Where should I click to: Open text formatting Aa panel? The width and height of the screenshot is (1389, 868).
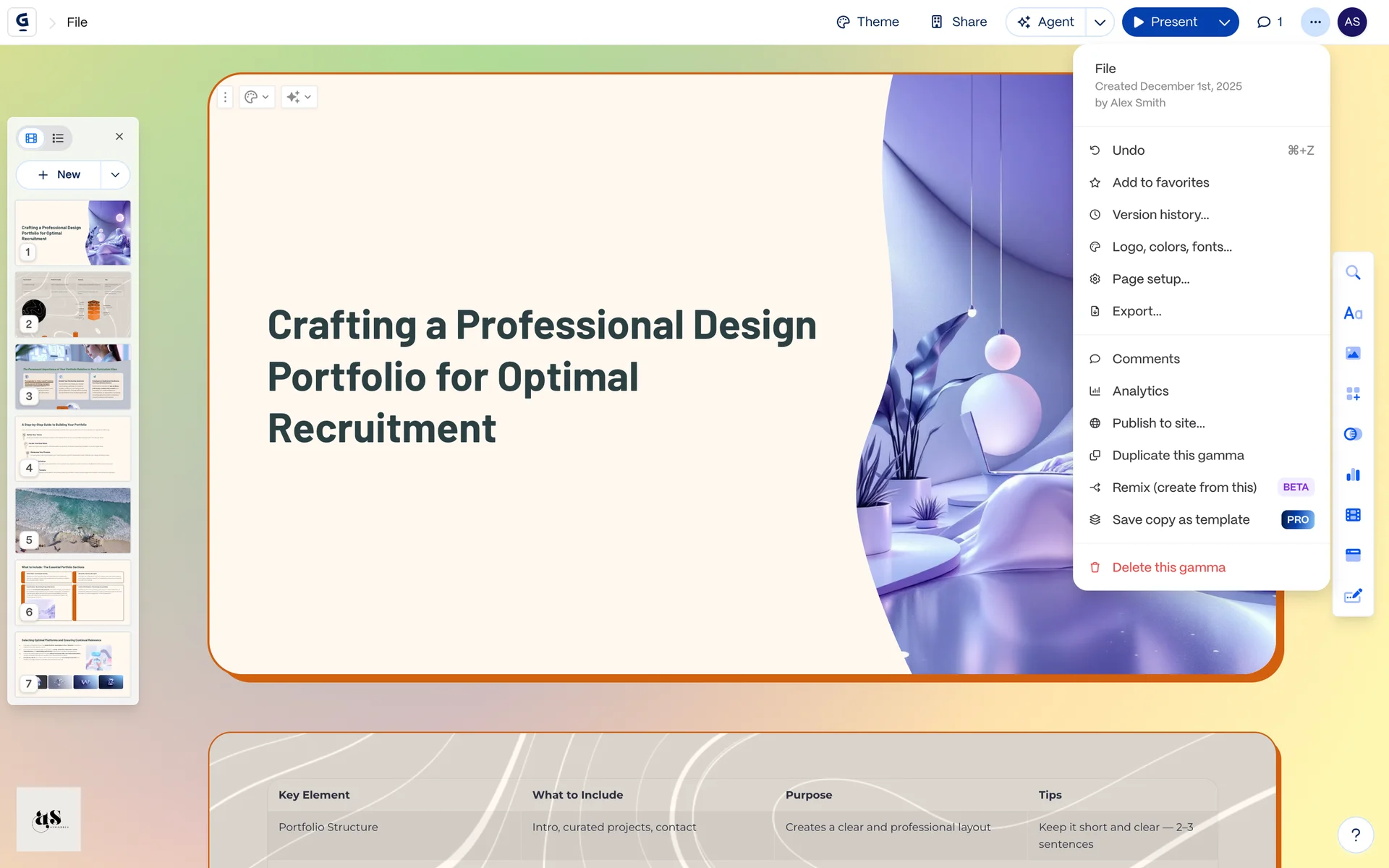[1353, 313]
